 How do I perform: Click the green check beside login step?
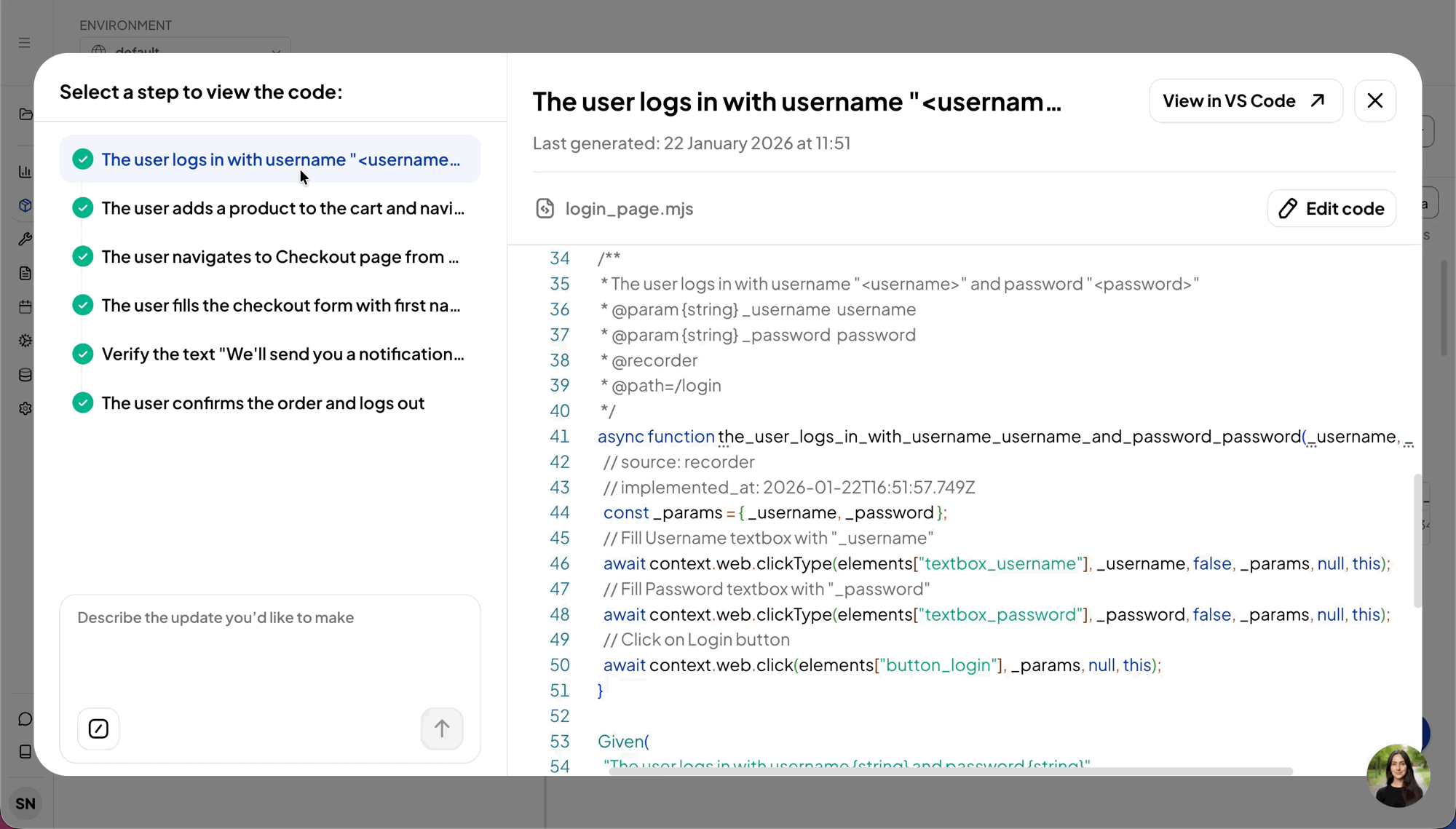coord(83,159)
